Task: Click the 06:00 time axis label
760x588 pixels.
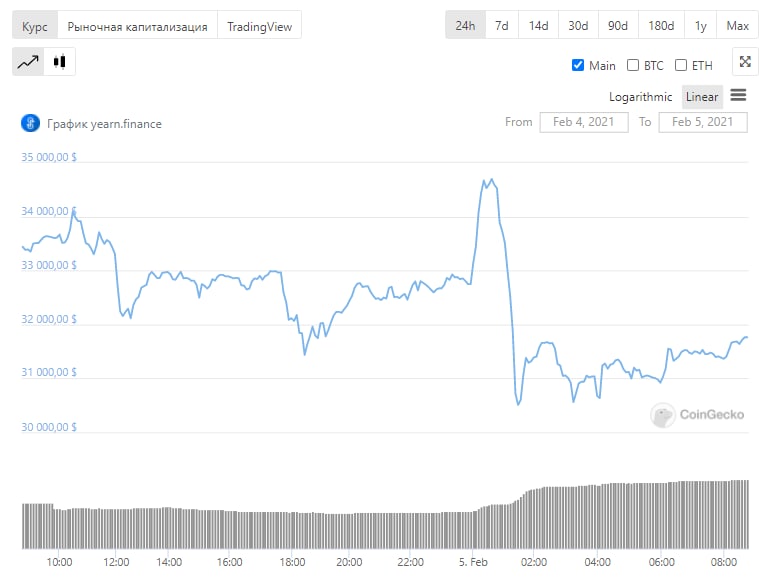Action: point(661,562)
